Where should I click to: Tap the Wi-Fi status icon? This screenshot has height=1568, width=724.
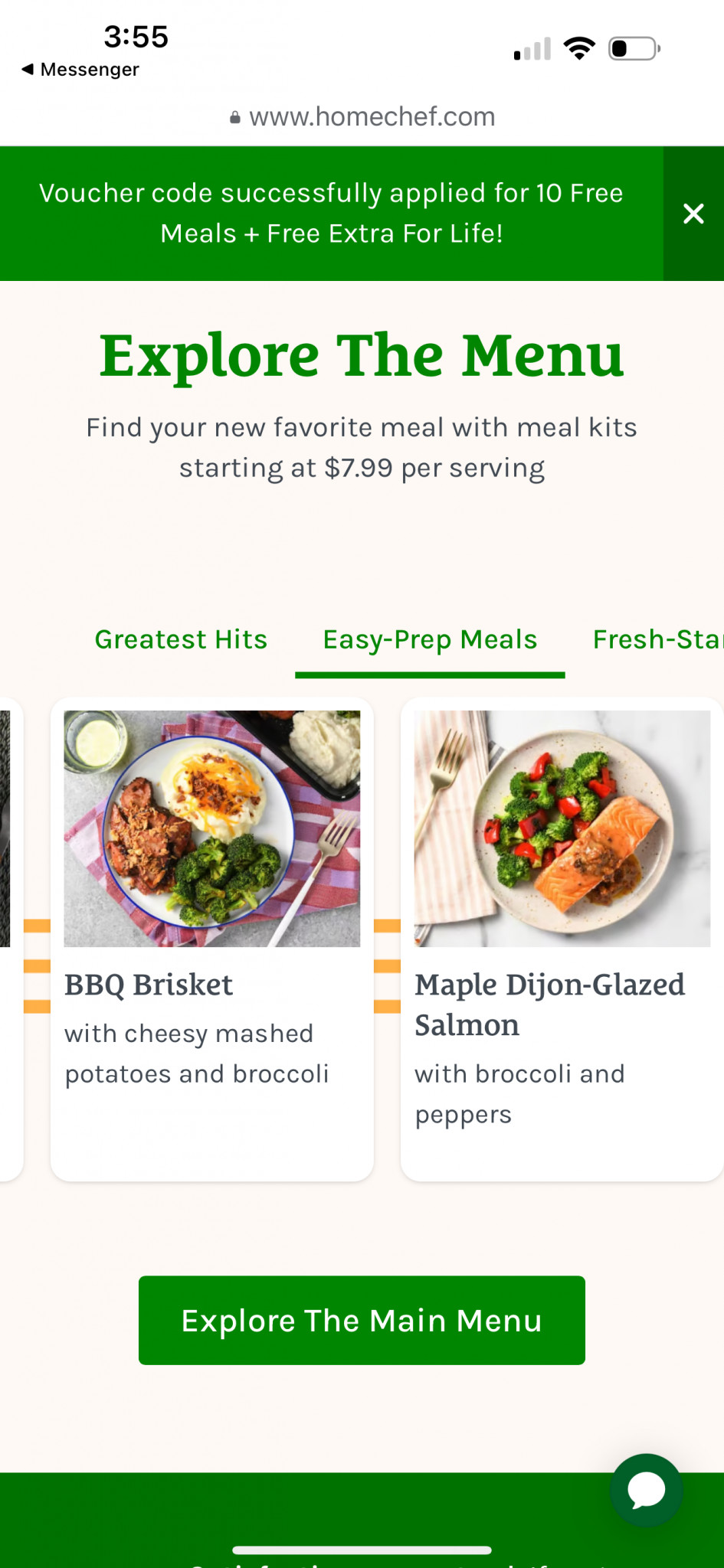coord(579,49)
